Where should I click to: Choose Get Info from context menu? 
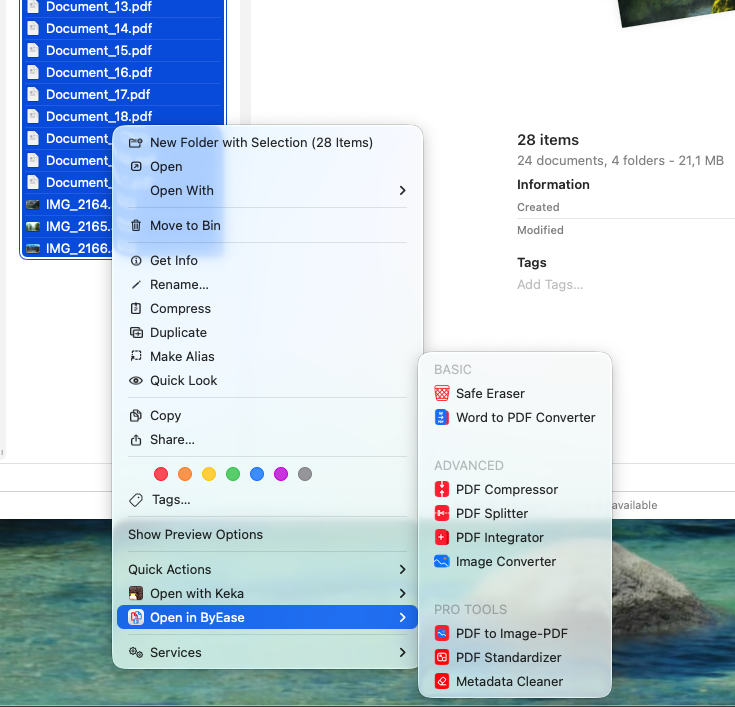coord(267,261)
